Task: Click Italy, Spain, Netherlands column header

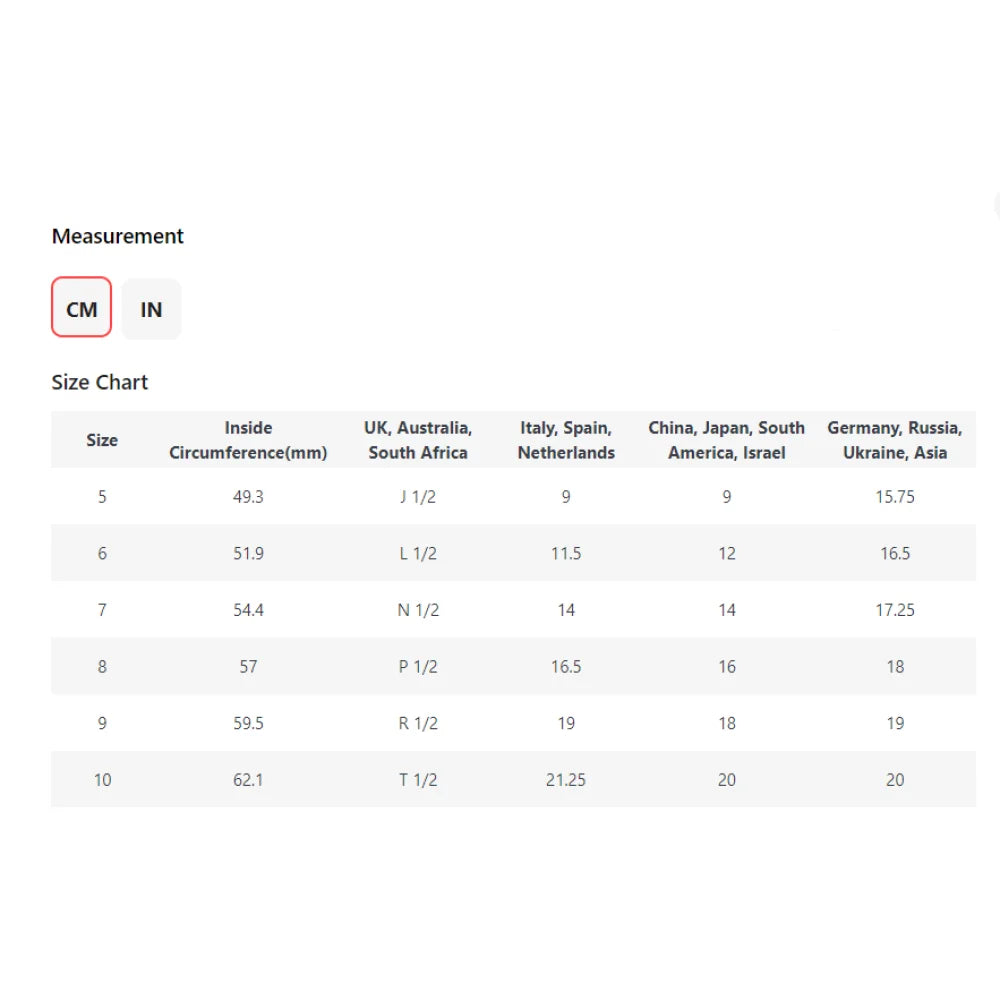Action: [x=566, y=440]
